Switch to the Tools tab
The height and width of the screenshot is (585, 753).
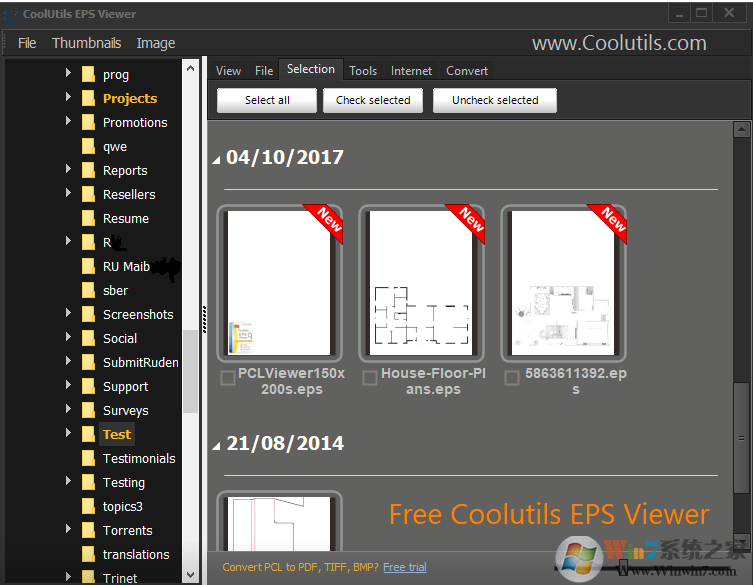click(363, 71)
